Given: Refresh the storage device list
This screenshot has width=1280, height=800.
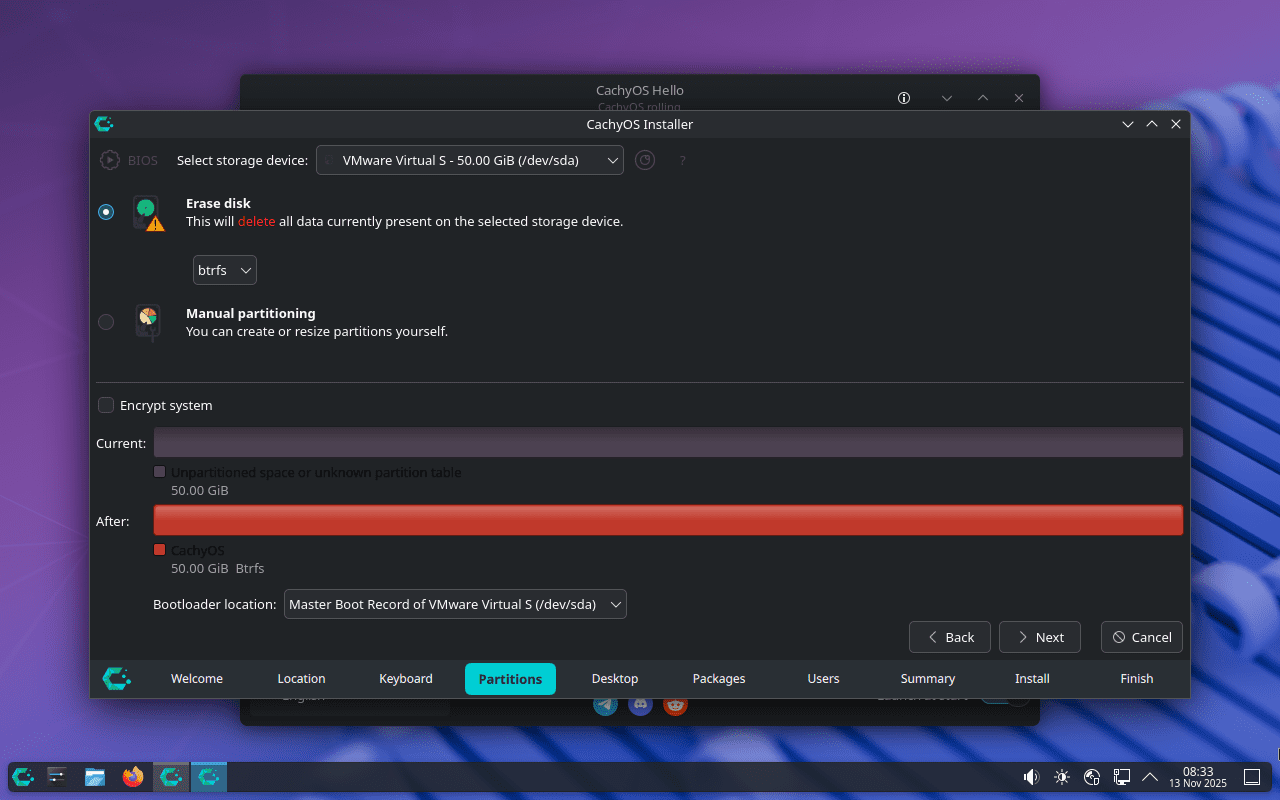Looking at the screenshot, I should coord(644,160).
